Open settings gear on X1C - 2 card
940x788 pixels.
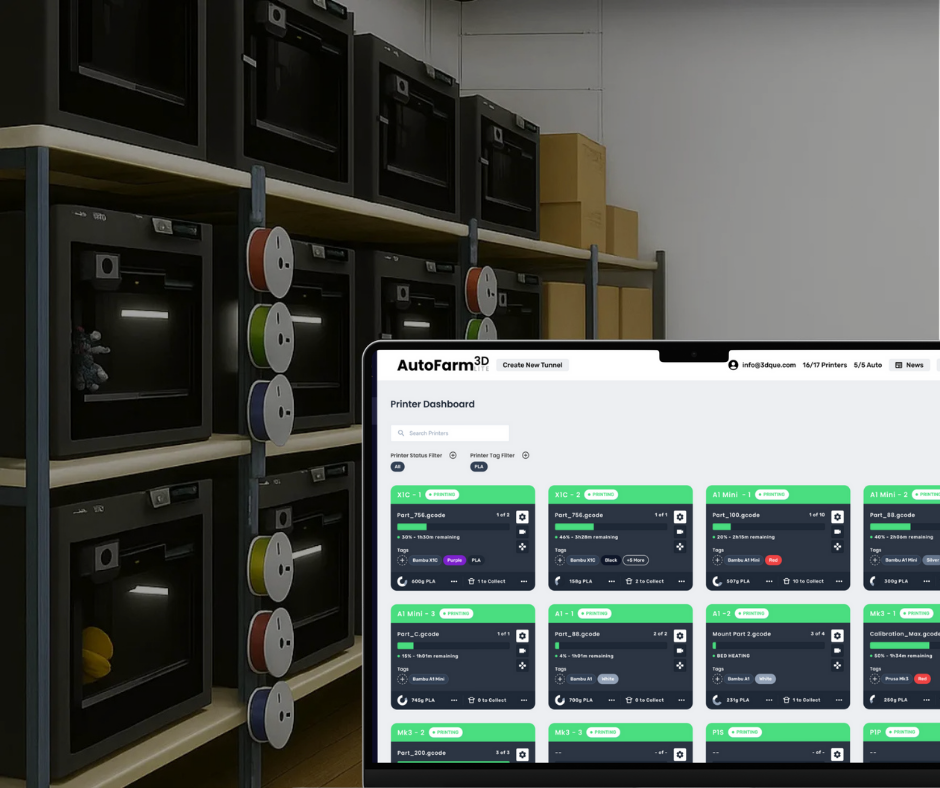(x=680, y=517)
